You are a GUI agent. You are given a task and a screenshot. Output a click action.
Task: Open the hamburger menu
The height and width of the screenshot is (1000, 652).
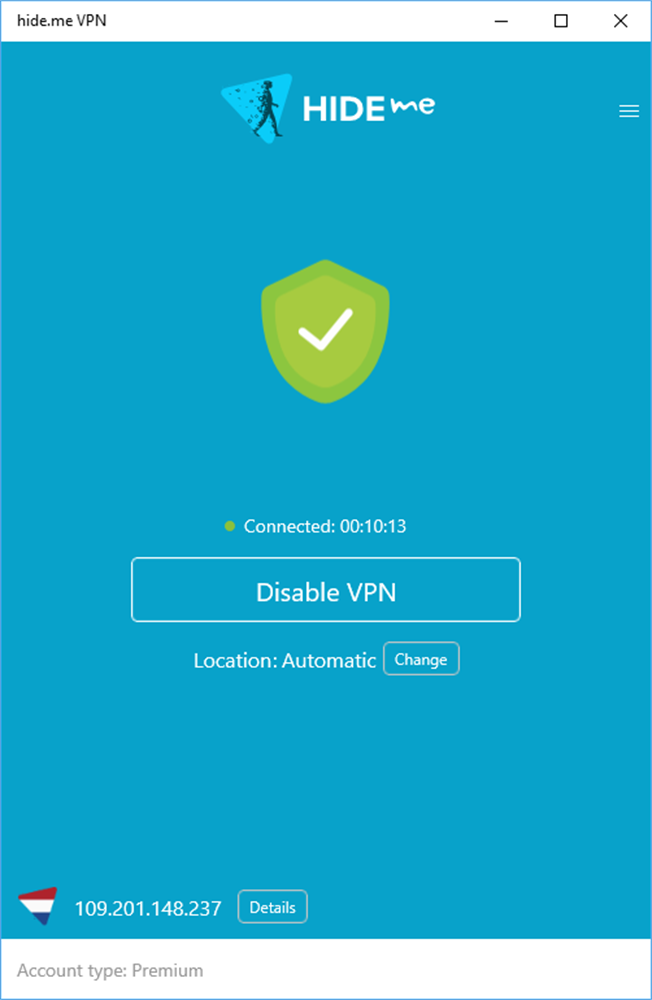point(628,111)
